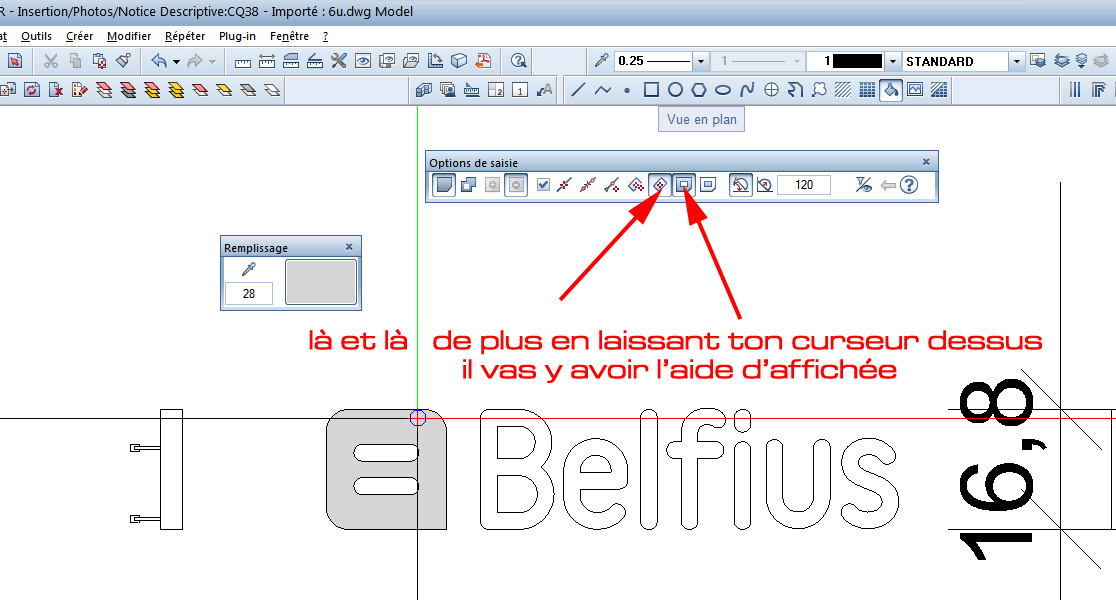Select the format painter brush icon
Screen dimensions: 1116x600
[x=123, y=61]
